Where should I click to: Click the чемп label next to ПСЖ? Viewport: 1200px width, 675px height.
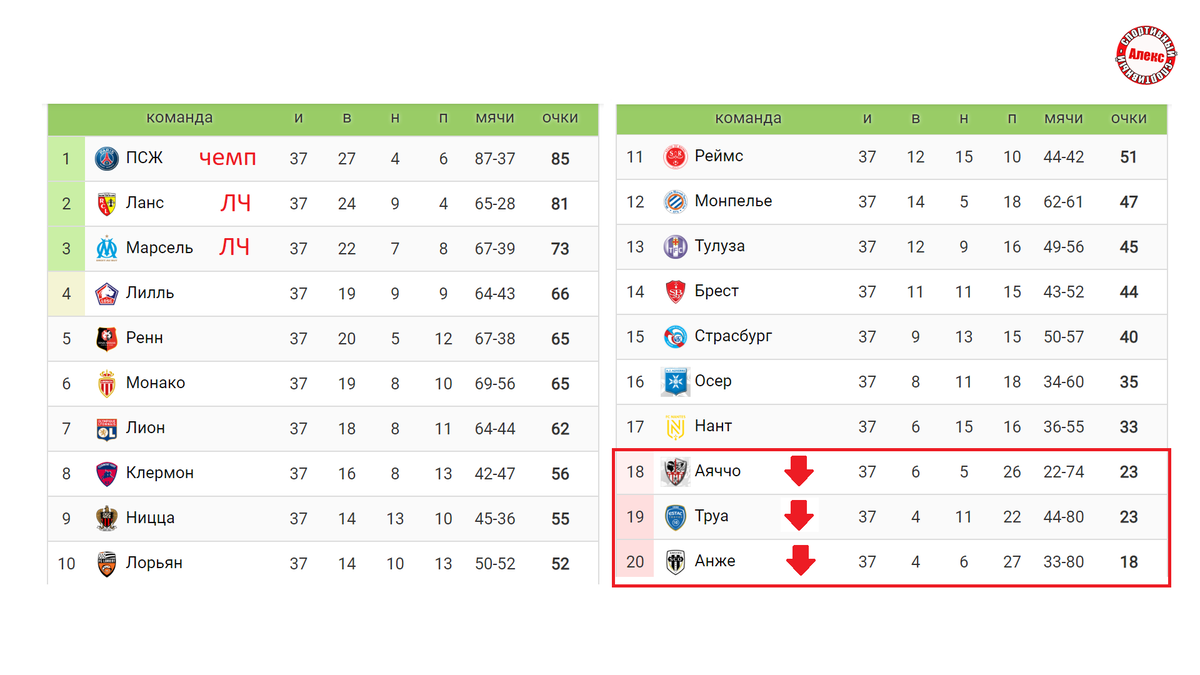pos(227,158)
